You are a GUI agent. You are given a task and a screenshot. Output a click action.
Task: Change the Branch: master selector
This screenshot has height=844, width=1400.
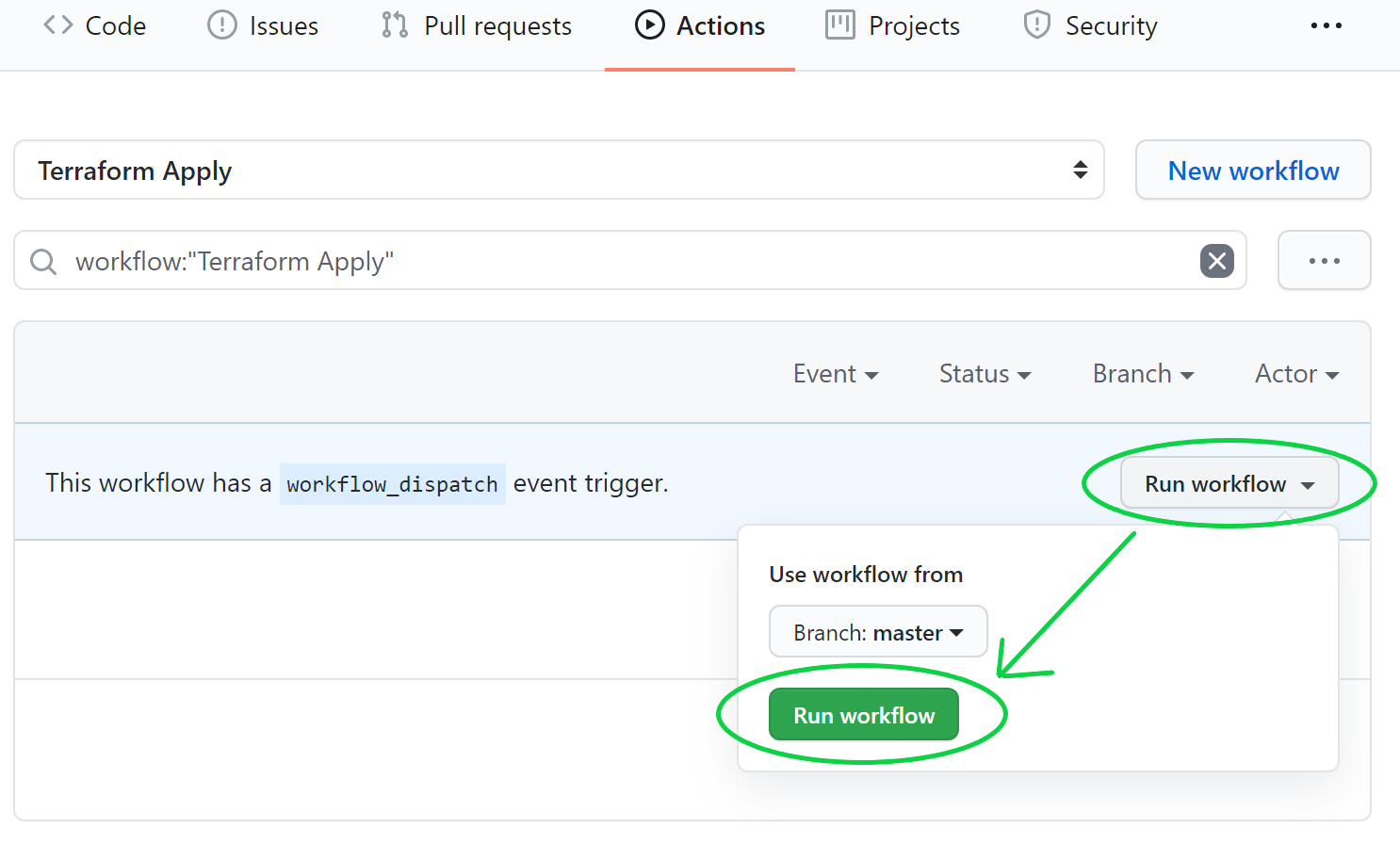(878, 632)
